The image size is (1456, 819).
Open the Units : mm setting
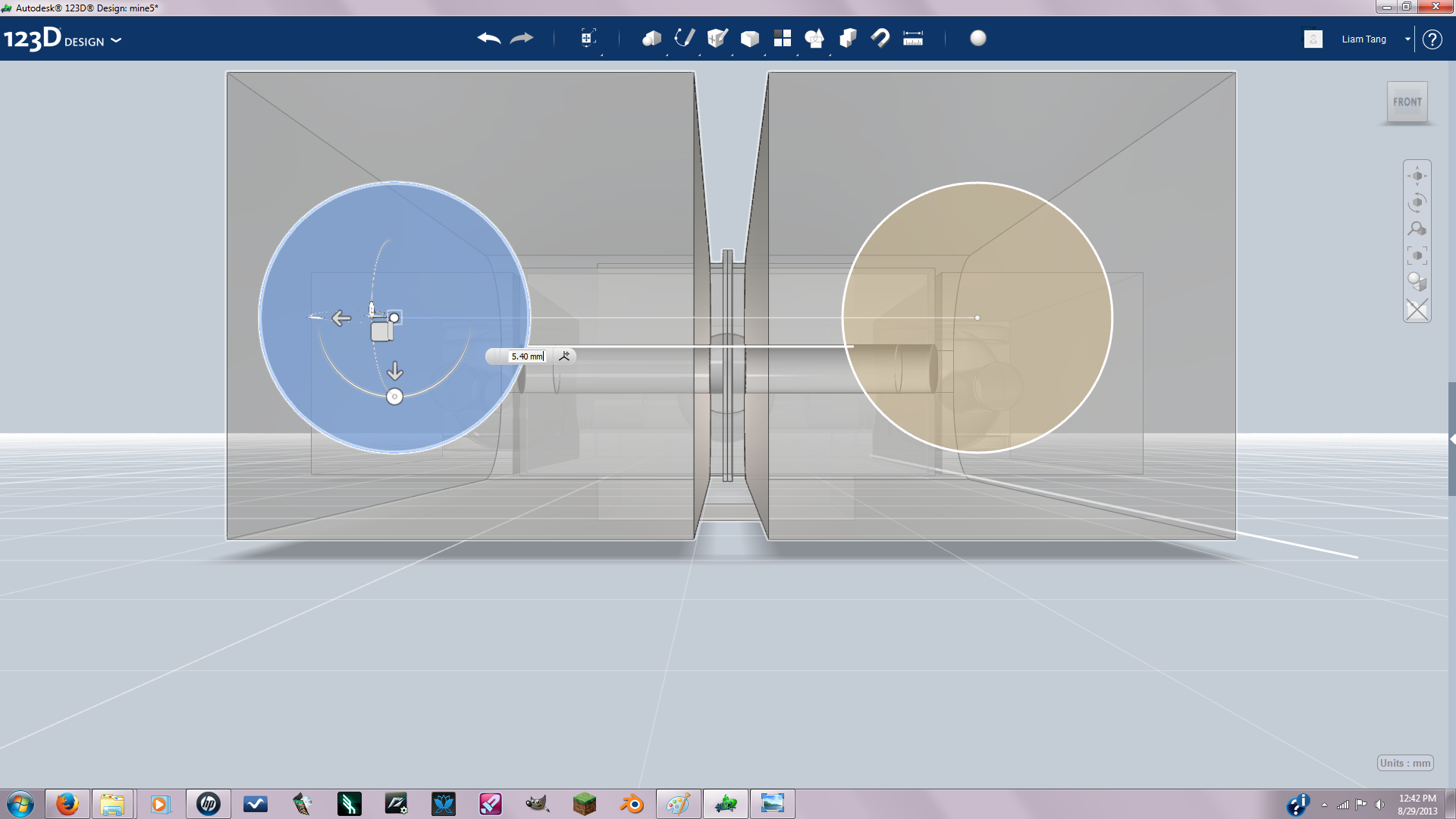point(1405,763)
